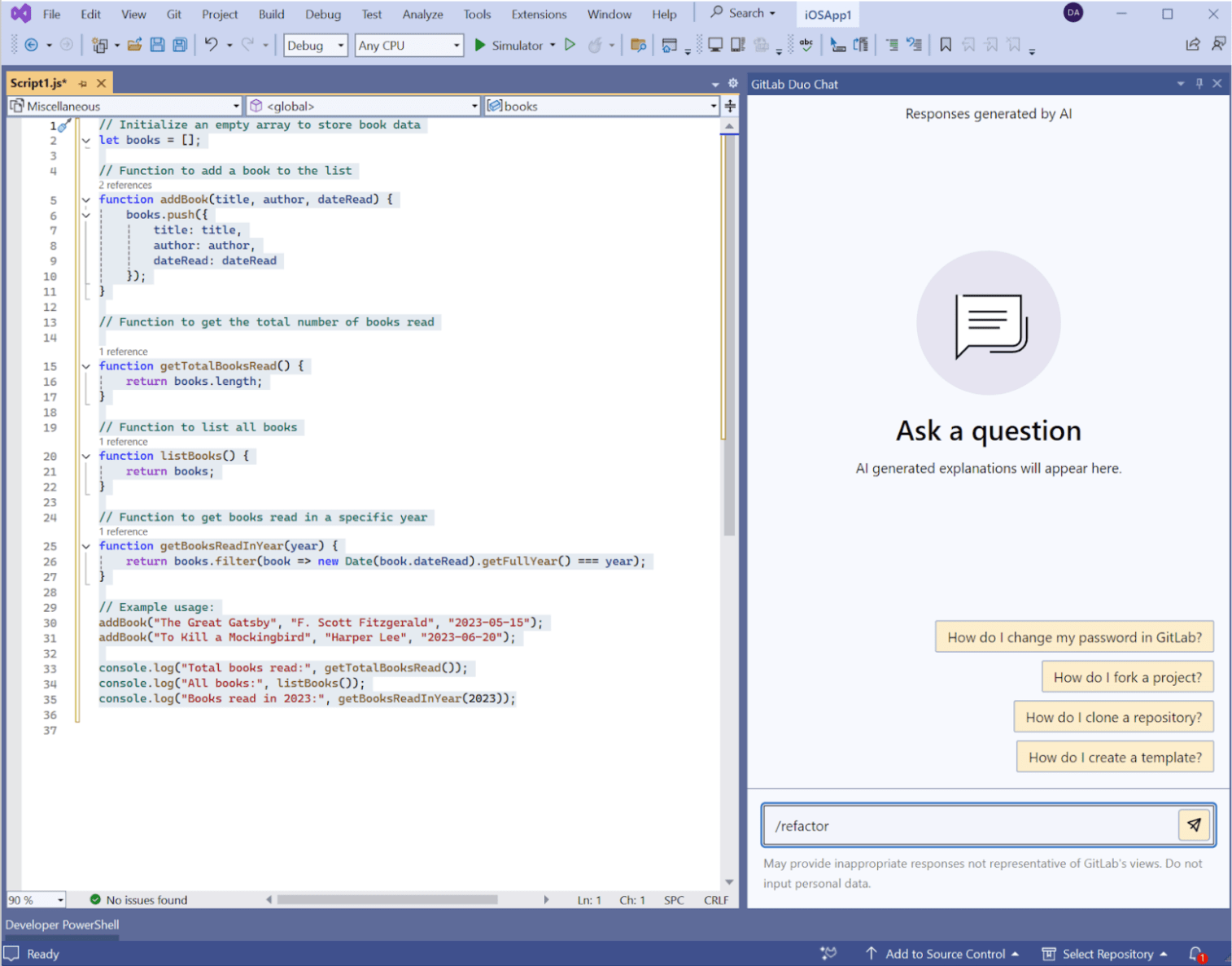
Task: Click the How do I fork a project button
Action: 1126,676
